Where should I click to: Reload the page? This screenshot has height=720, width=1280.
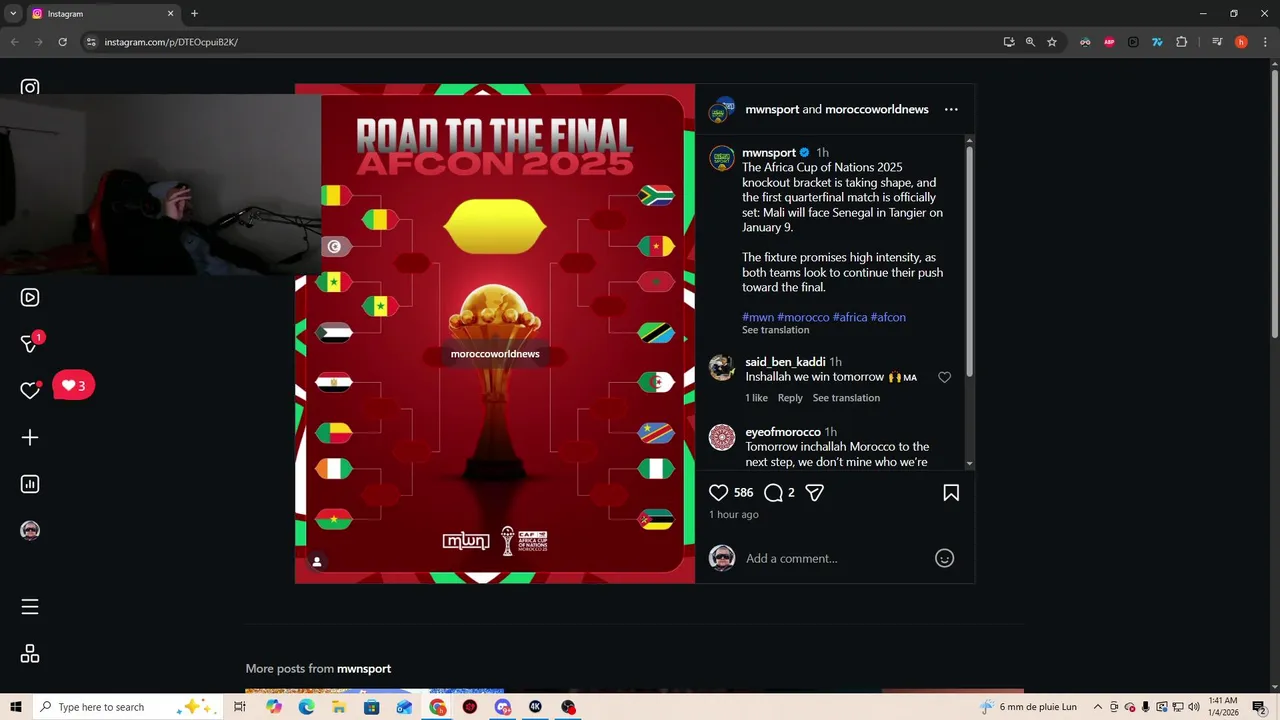pos(62,42)
